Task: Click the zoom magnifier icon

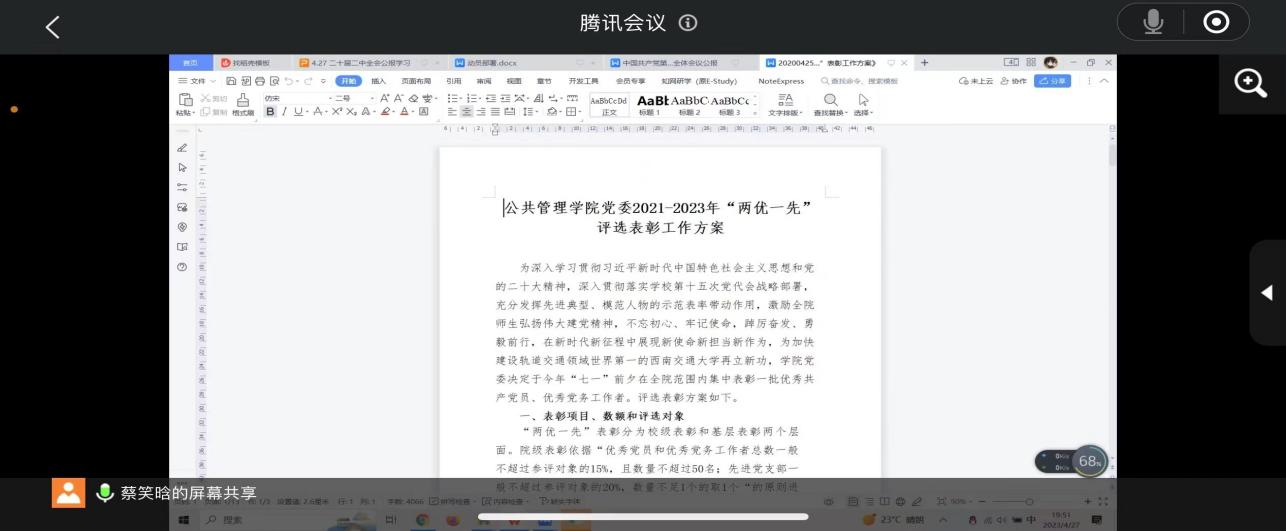Action: (x=1251, y=84)
